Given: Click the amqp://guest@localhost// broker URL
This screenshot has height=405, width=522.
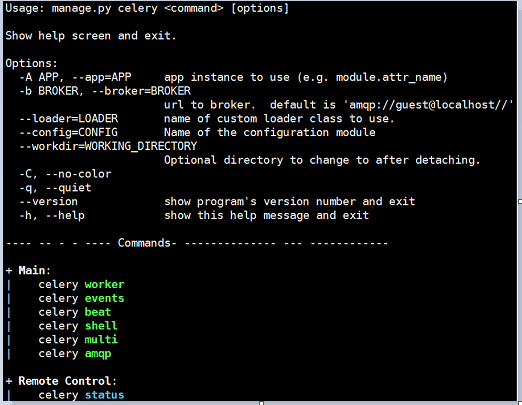Looking at the screenshot, I should pyautogui.click(x=428, y=105).
